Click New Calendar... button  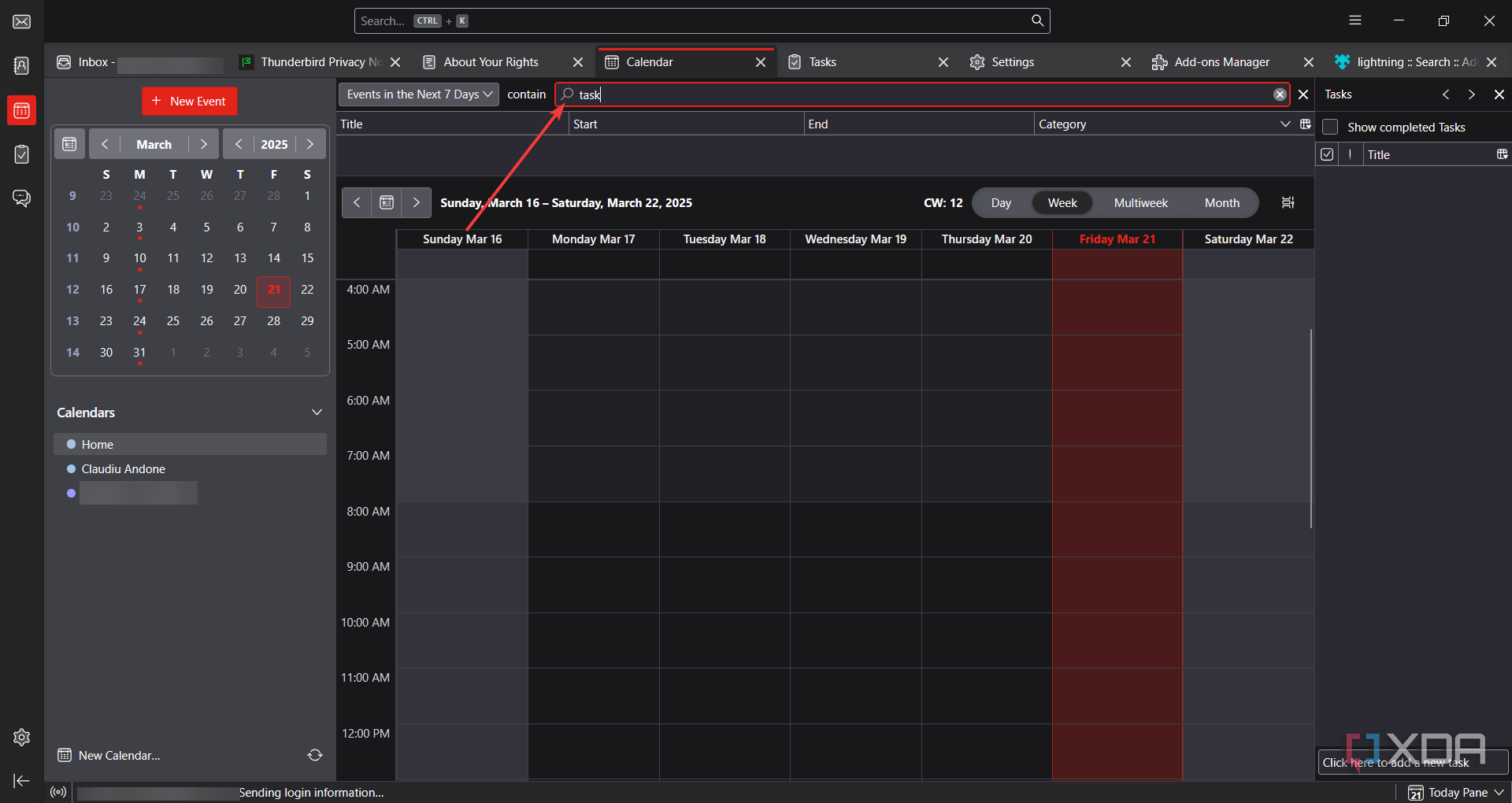pos(109,755)
